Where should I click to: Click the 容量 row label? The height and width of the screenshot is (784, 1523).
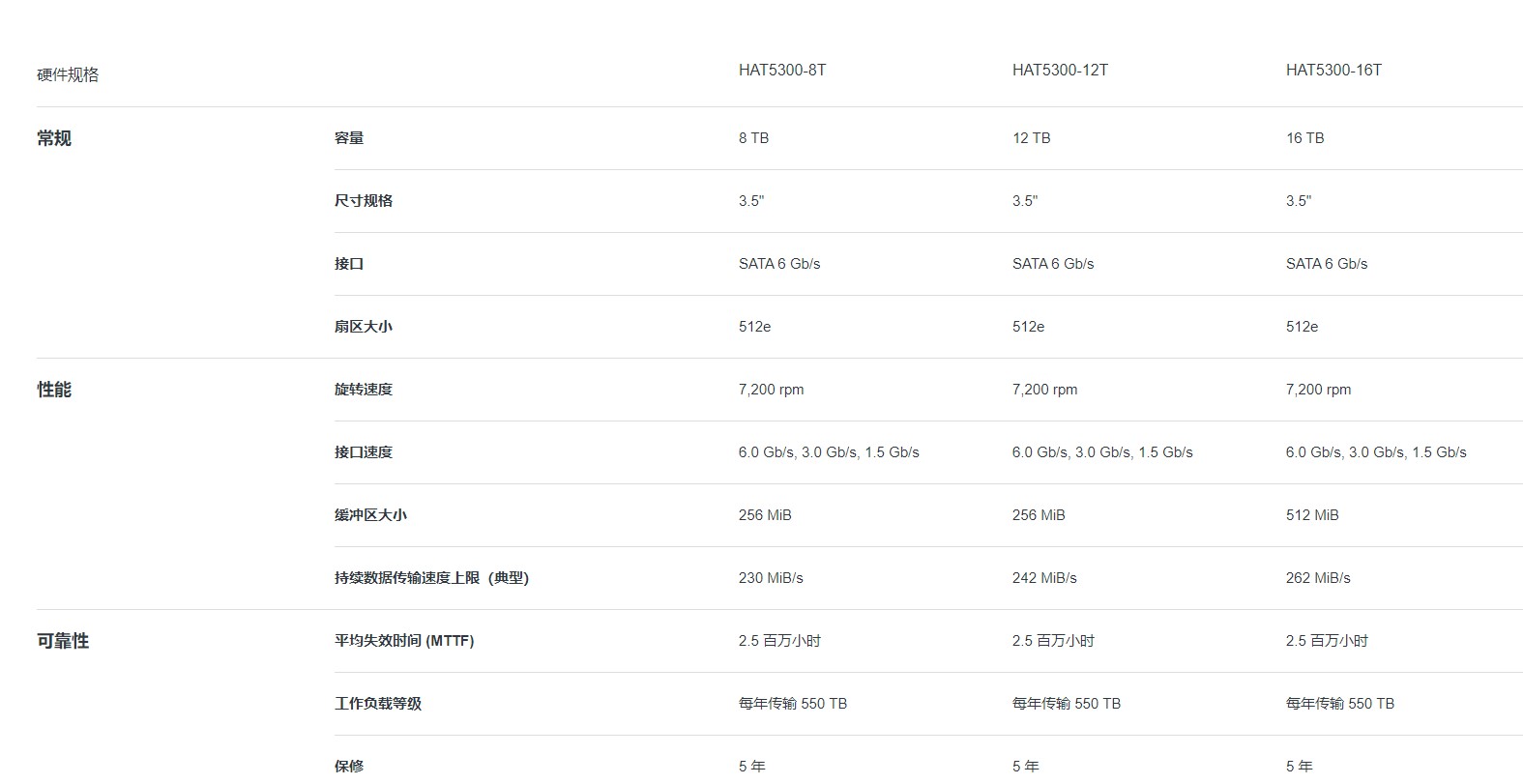pyautogui.click(x=349, y=138)
